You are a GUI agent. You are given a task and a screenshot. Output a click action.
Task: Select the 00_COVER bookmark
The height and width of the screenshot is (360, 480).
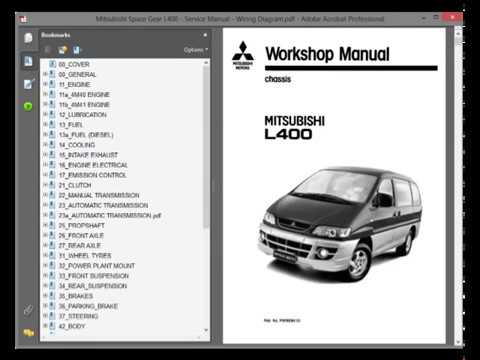click(x=74, y=64)
